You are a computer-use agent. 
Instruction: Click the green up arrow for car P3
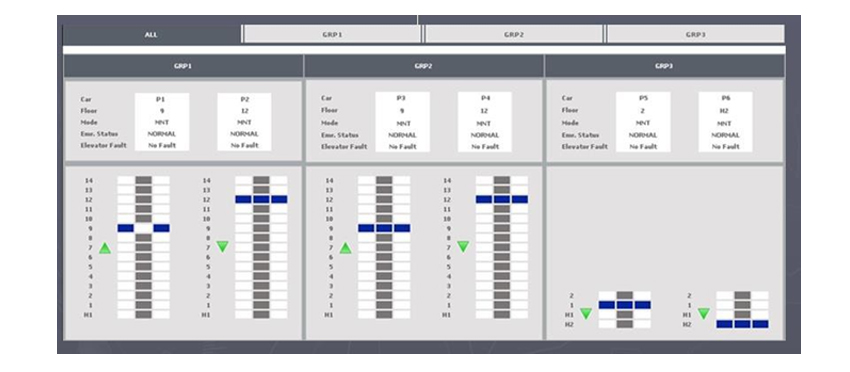tap(345, 248)
